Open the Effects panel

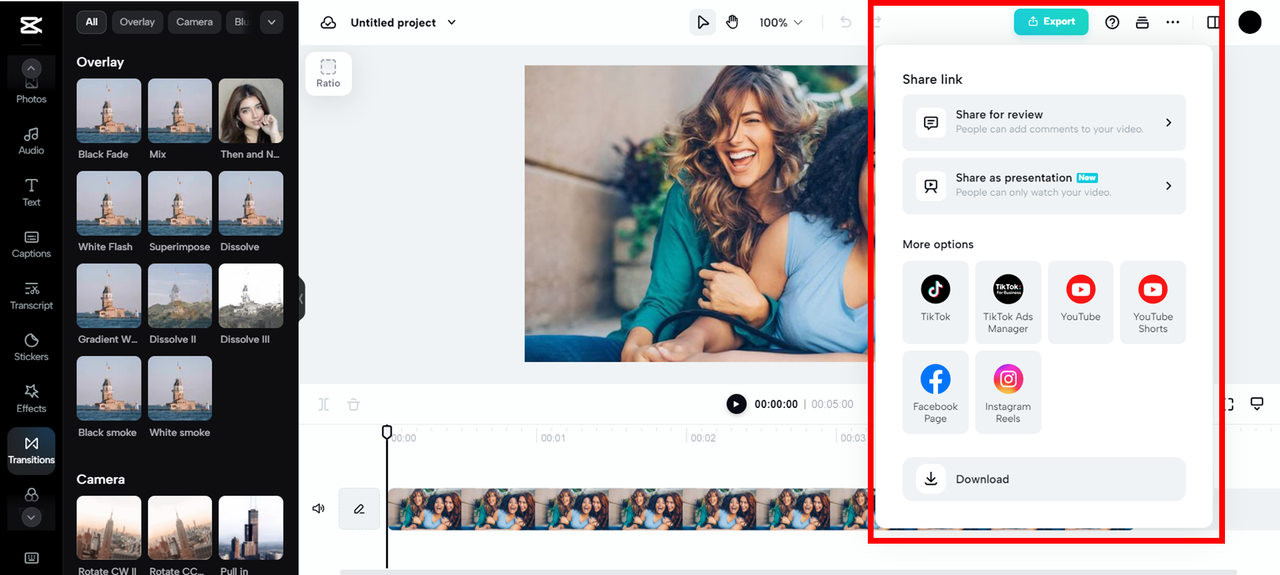[x=31, y=399]
